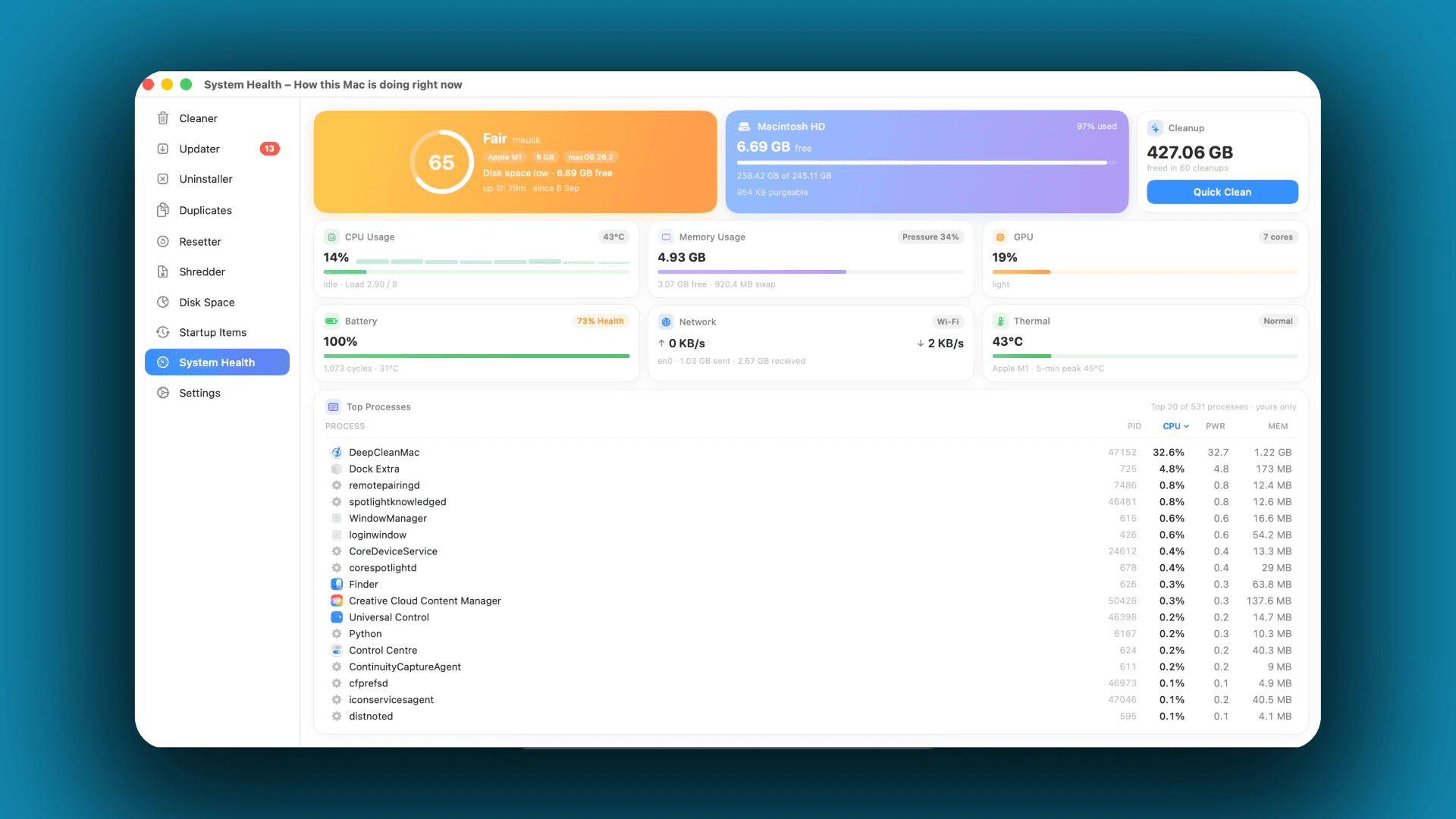Click the Shredder file icon
Viewport: 1456px width, 819px height.
pyautogui.click(x=162, y=271)
